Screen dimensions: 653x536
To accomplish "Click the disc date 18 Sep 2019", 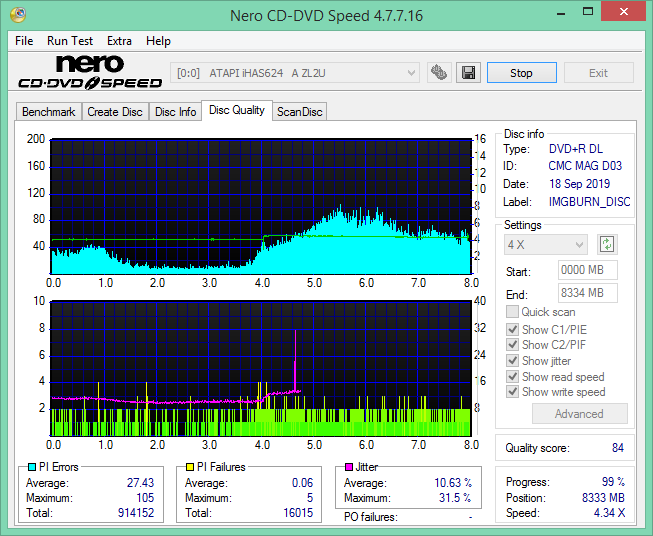I will [580, 184].
